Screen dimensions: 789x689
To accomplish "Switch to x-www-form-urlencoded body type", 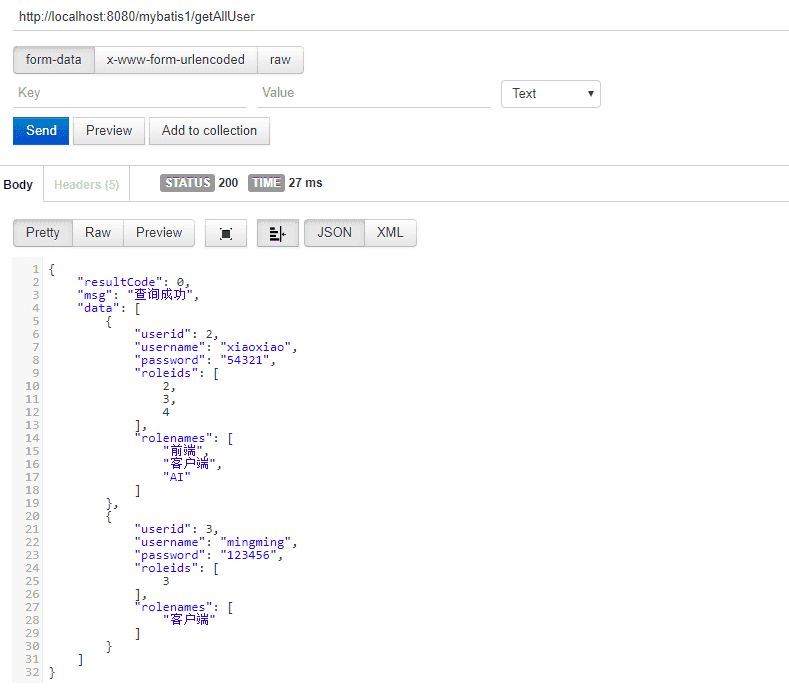I will 176,60.
